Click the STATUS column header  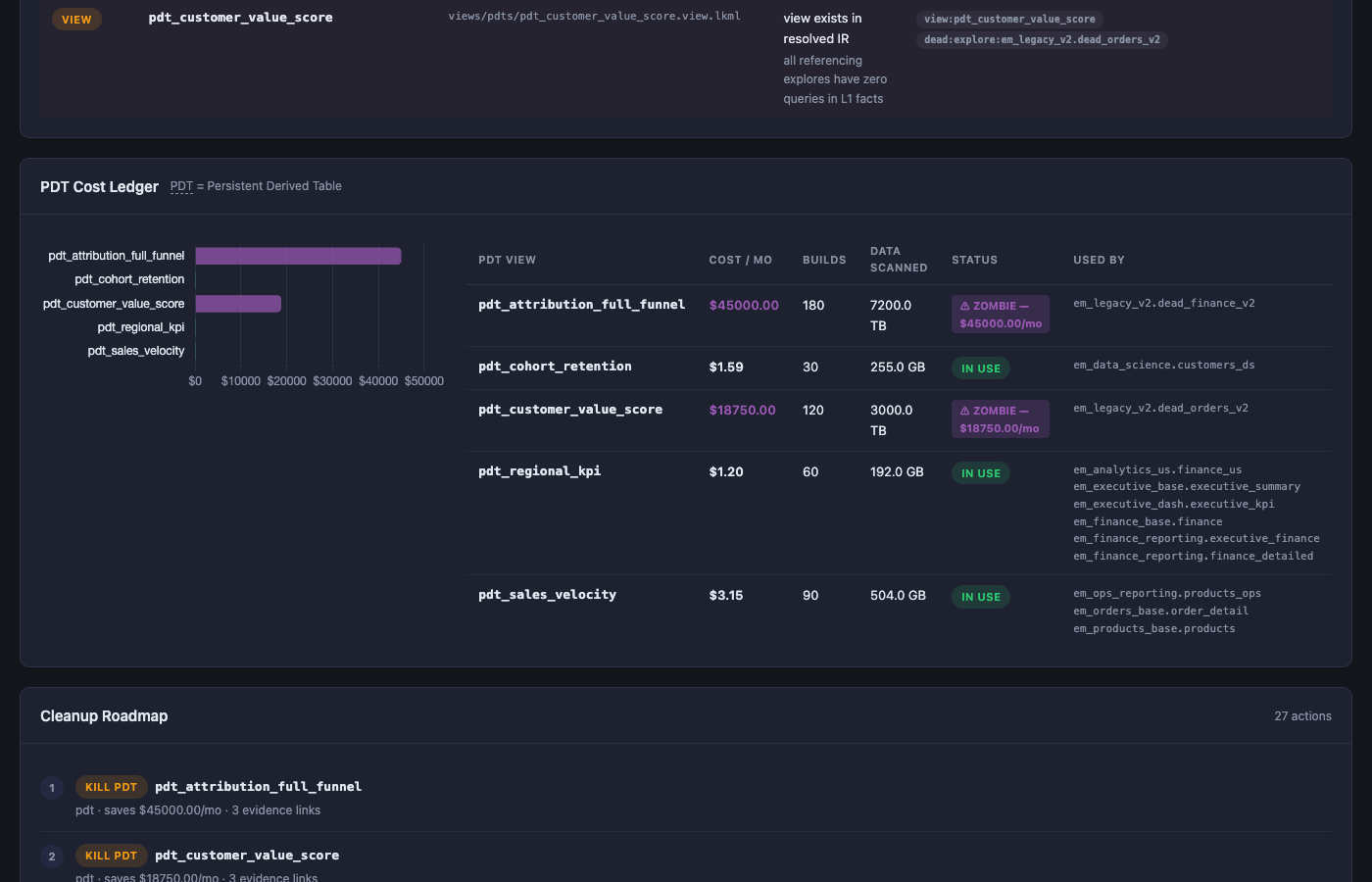tap(974, 260)
